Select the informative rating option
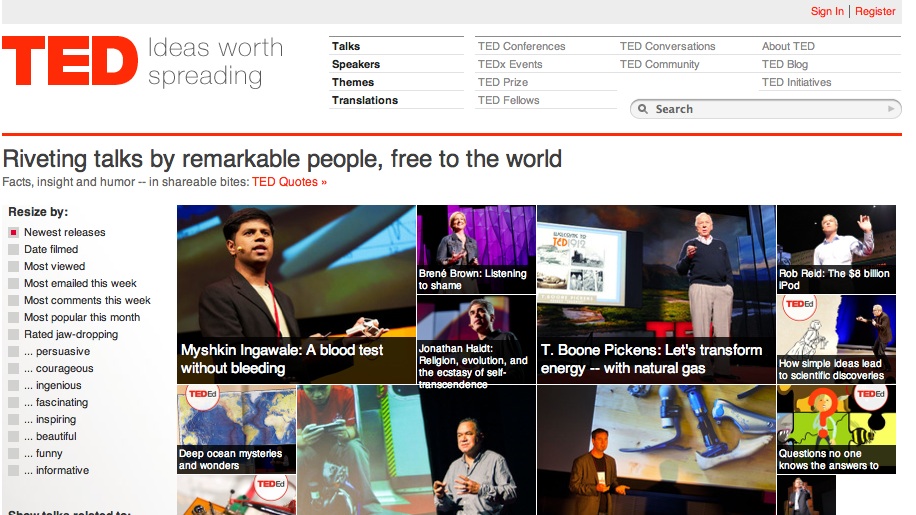 [13, 470]
